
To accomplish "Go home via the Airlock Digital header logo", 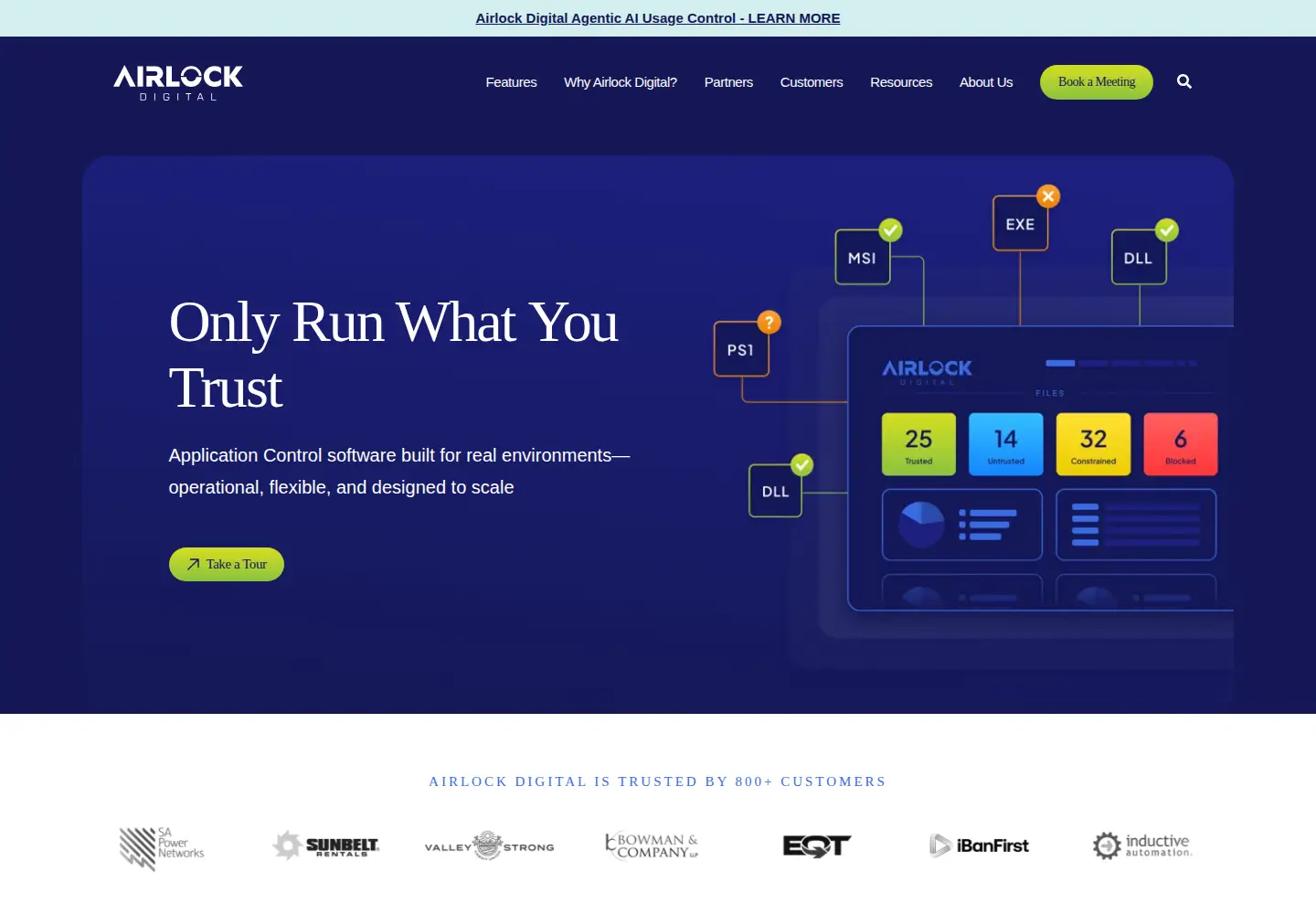I will tap(178, 82).
